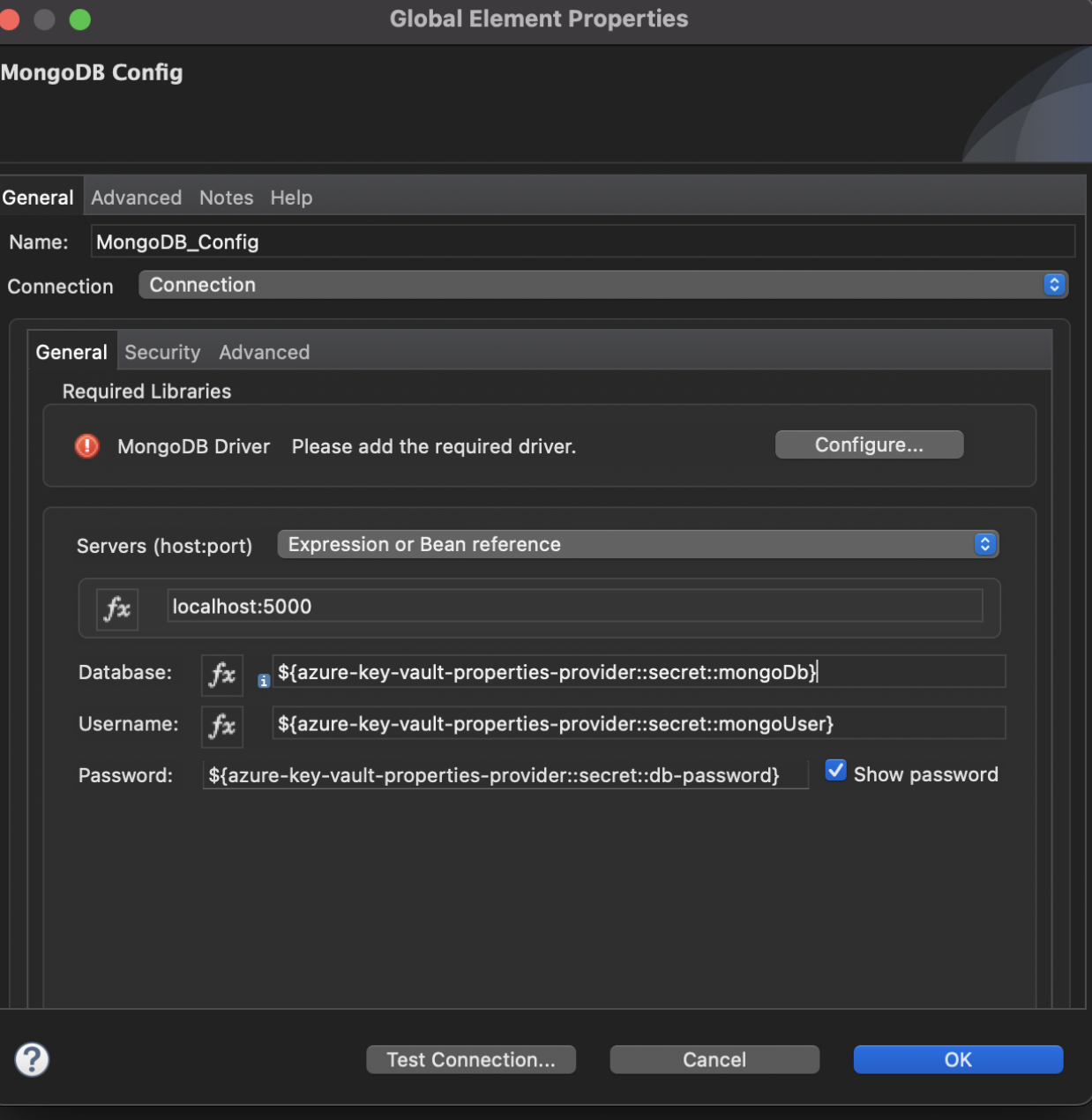Click the 'Required Libraries' heading
Viewport: 1092px width, 1120px height.
146,392
